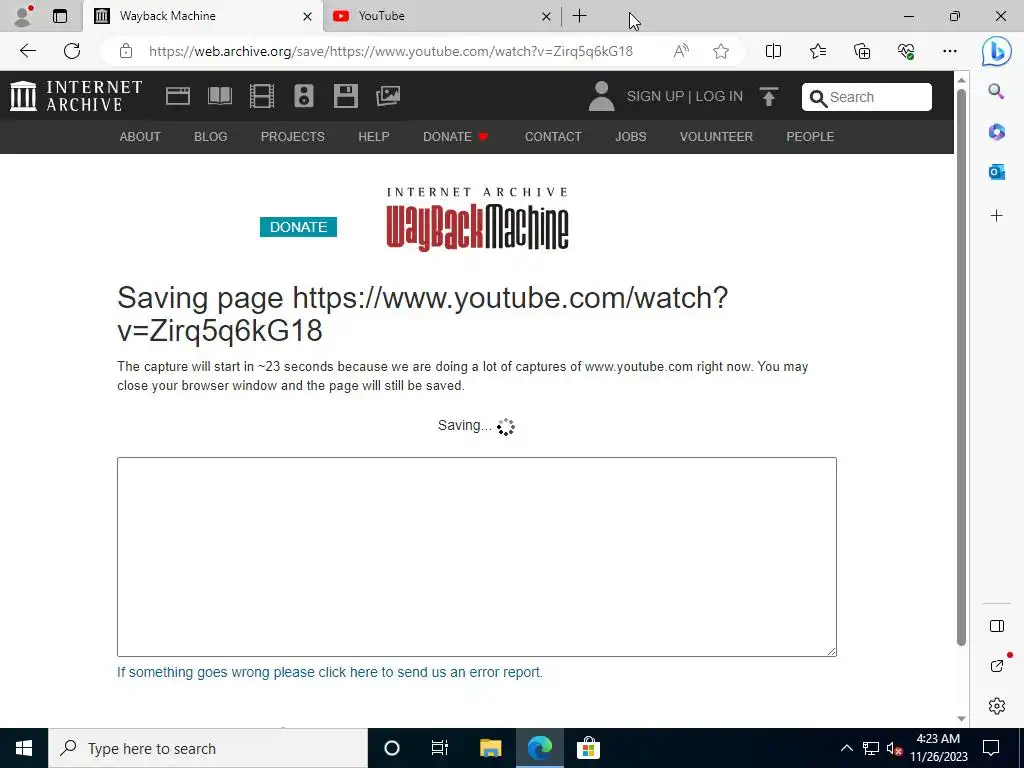
Task: Open the Windows Start menu
Action: [x=24, y=748]
